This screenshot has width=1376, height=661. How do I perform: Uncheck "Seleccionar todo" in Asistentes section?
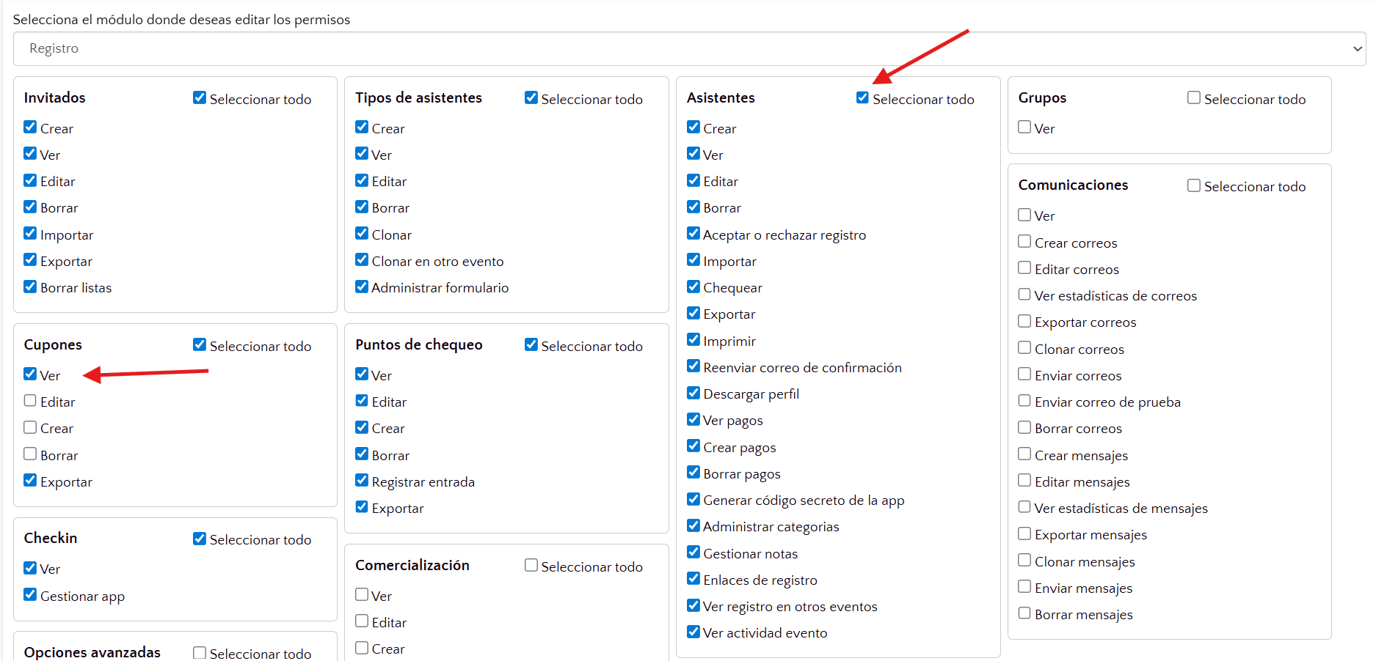(862, 98)
